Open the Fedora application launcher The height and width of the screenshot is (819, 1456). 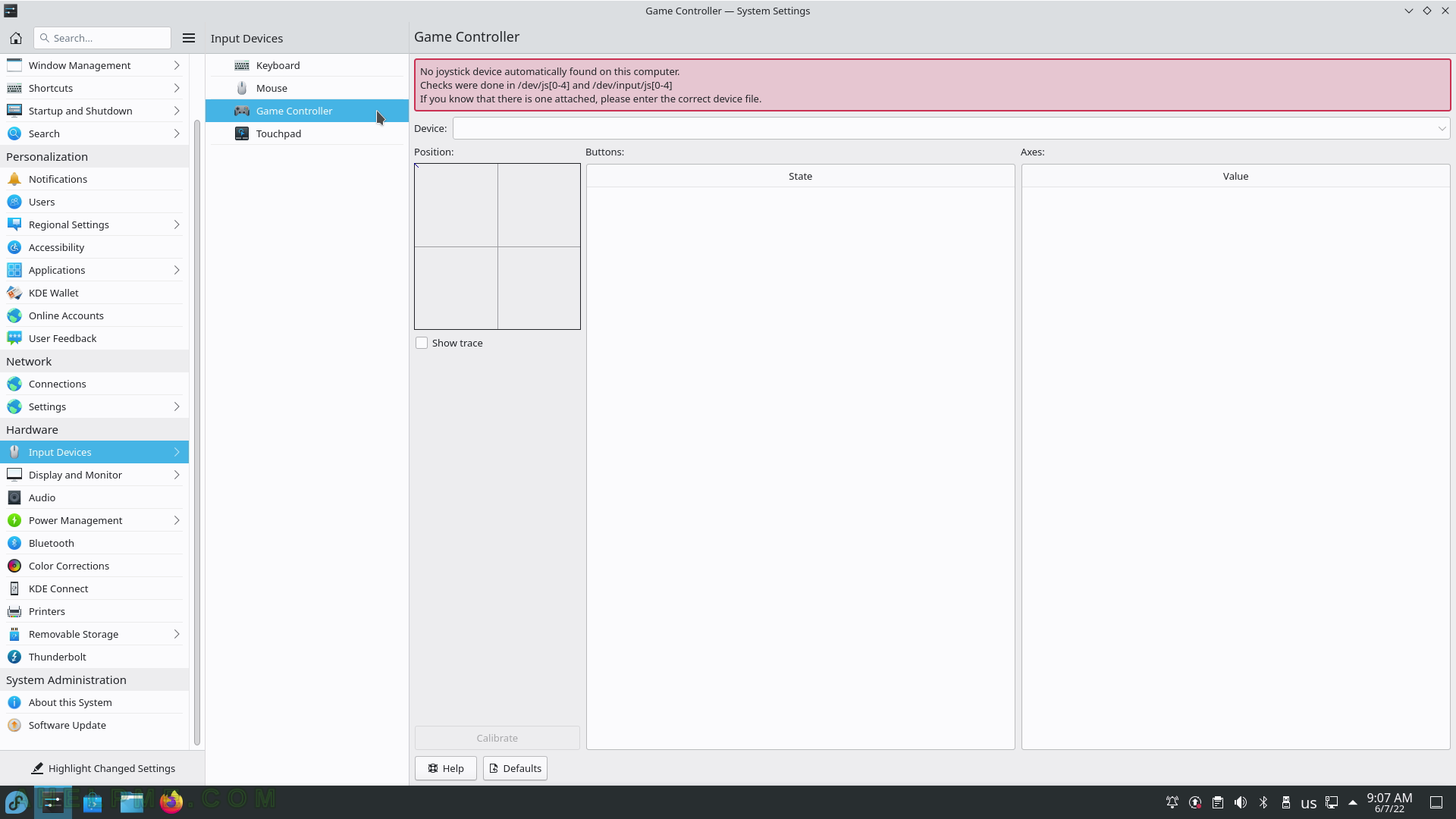[x=17, y=802]
